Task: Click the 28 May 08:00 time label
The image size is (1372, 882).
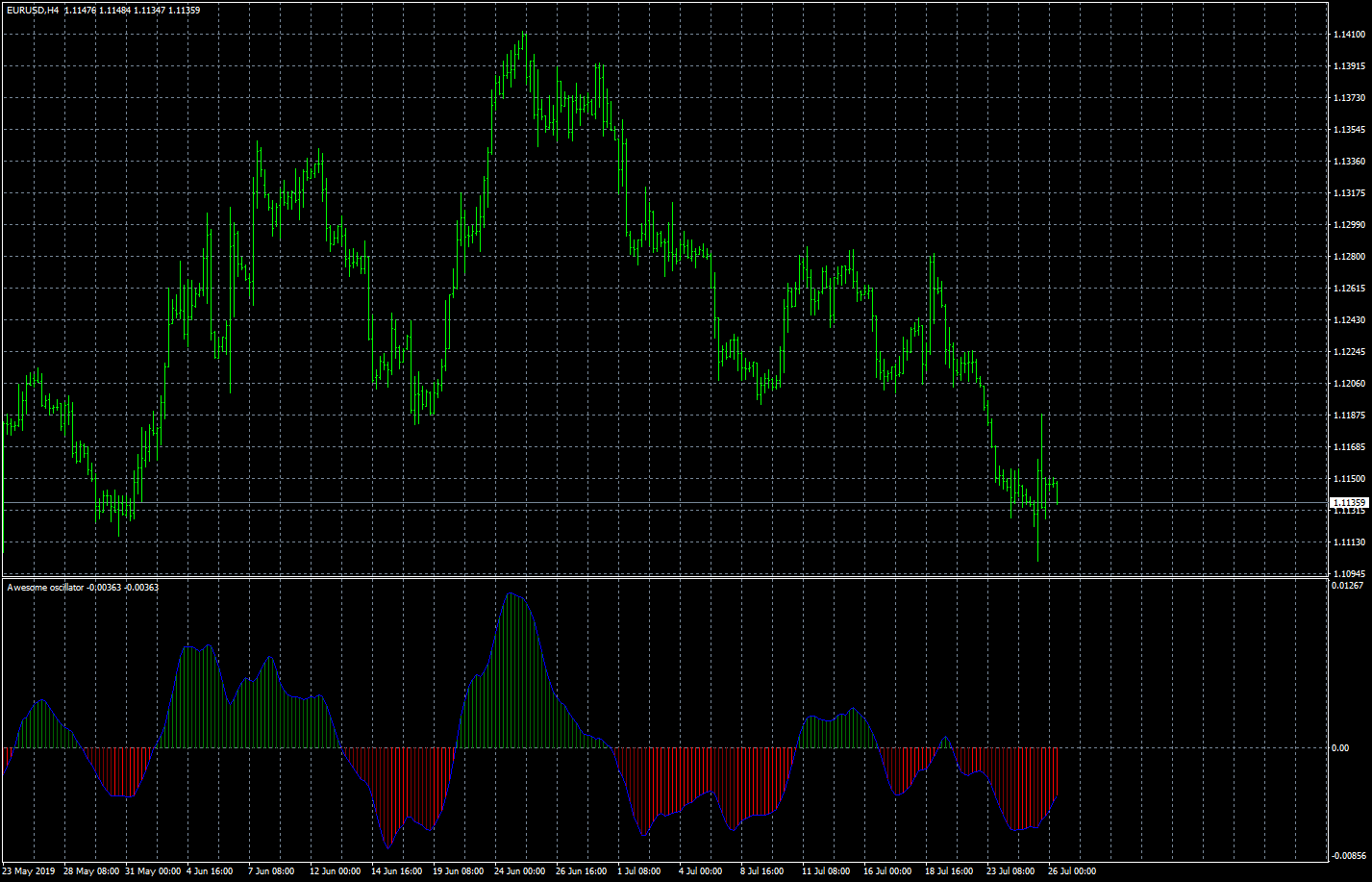Action: tap(91, 871)
